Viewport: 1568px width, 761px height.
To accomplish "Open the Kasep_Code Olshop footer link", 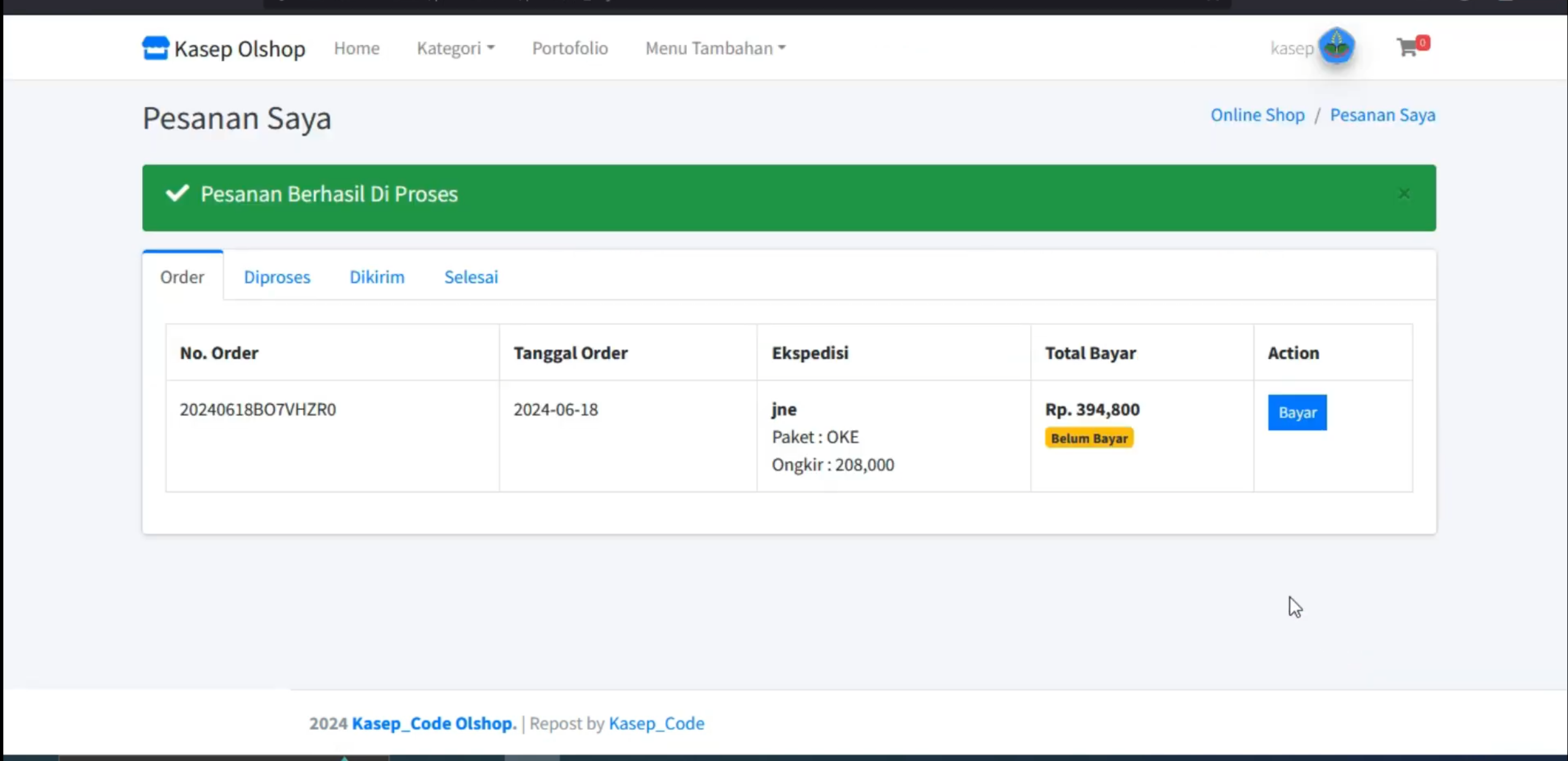I will [x=434, y=723].
